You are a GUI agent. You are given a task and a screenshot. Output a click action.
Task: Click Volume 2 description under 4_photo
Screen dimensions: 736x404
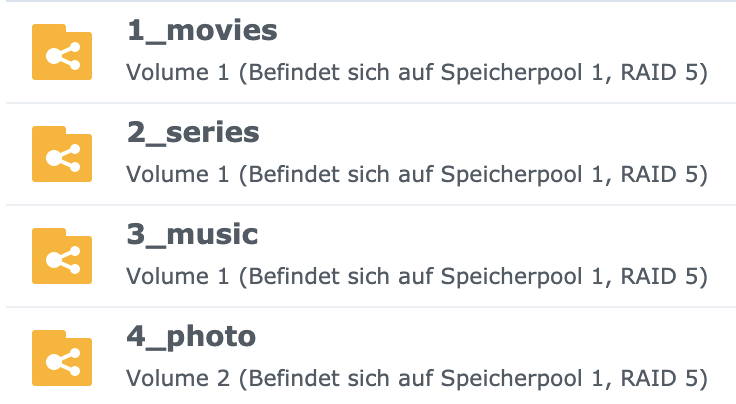pos(417,379)
